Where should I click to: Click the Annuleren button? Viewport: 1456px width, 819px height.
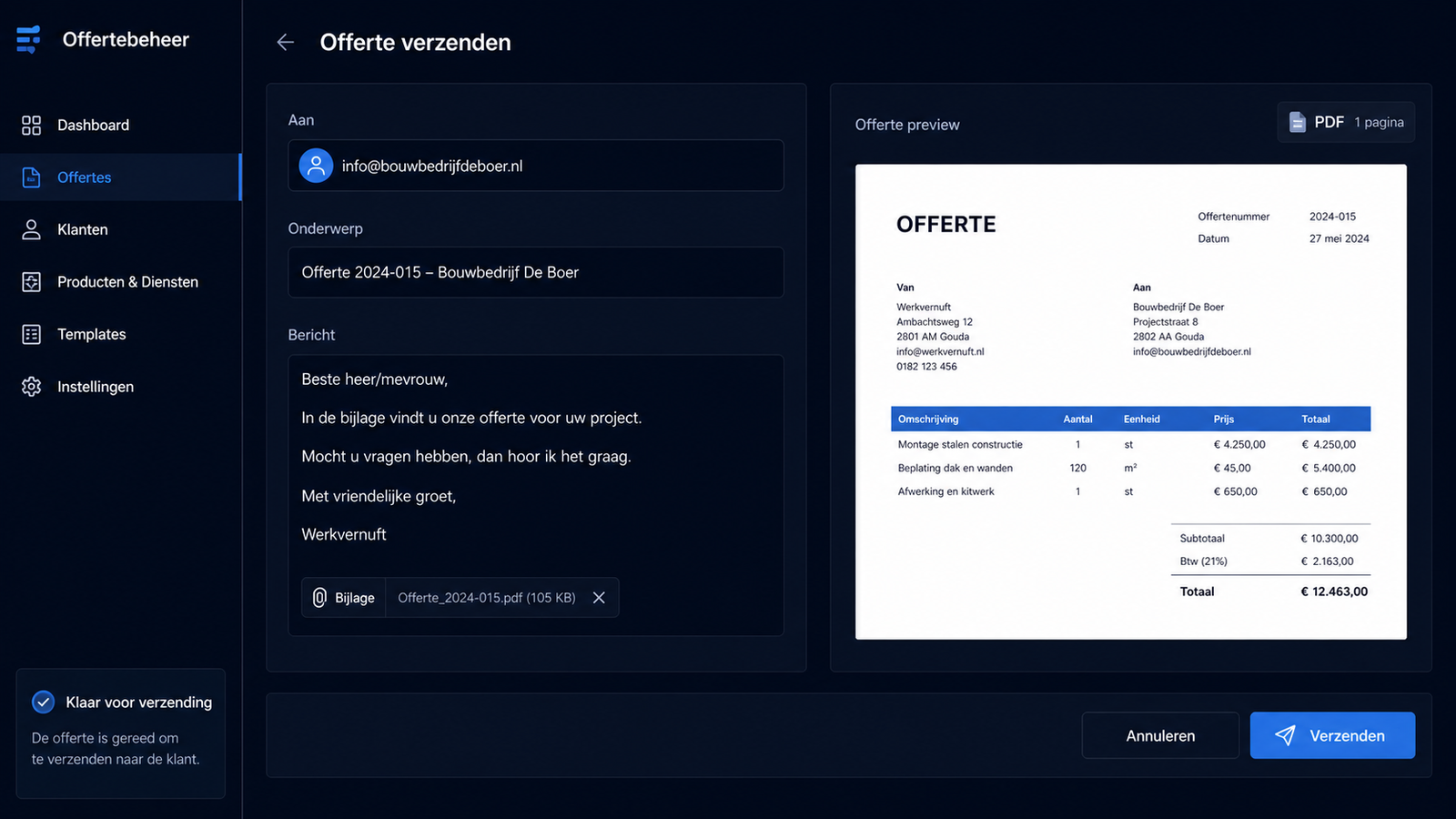tap(1160, 735)
